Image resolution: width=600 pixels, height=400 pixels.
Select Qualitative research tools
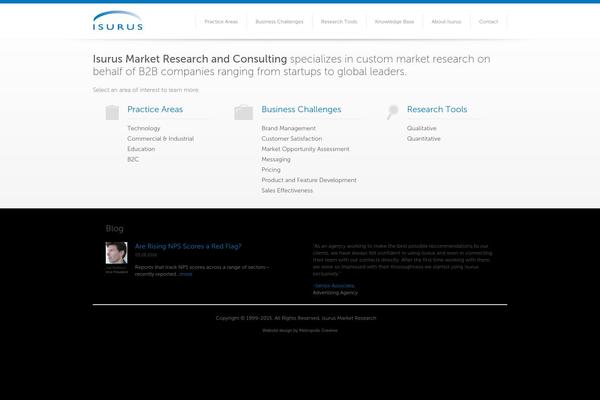pos(422,128)
